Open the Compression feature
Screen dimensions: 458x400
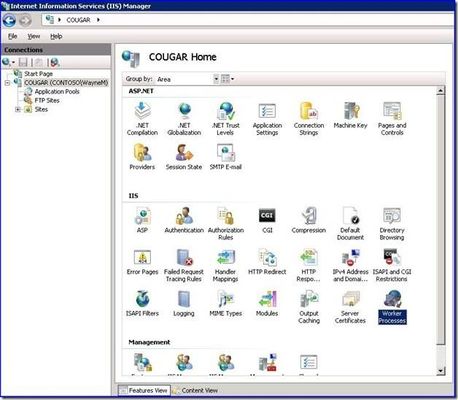(309, 220)
